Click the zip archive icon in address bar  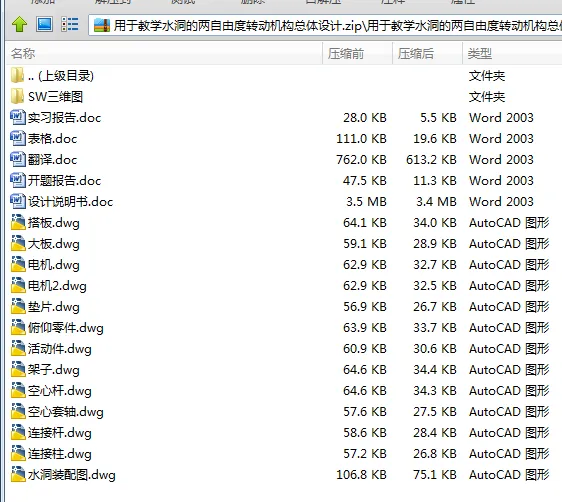[102, 25]
